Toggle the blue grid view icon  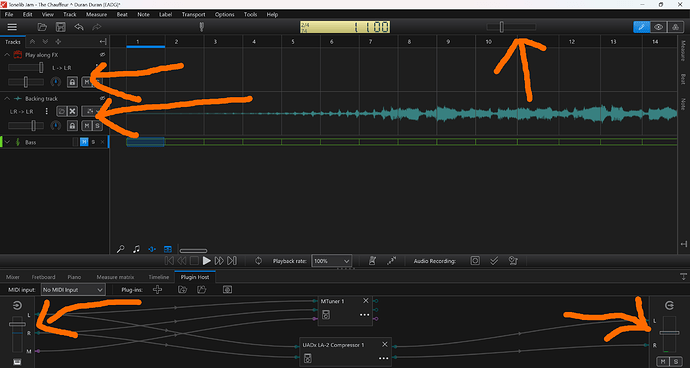coord(168,250)
